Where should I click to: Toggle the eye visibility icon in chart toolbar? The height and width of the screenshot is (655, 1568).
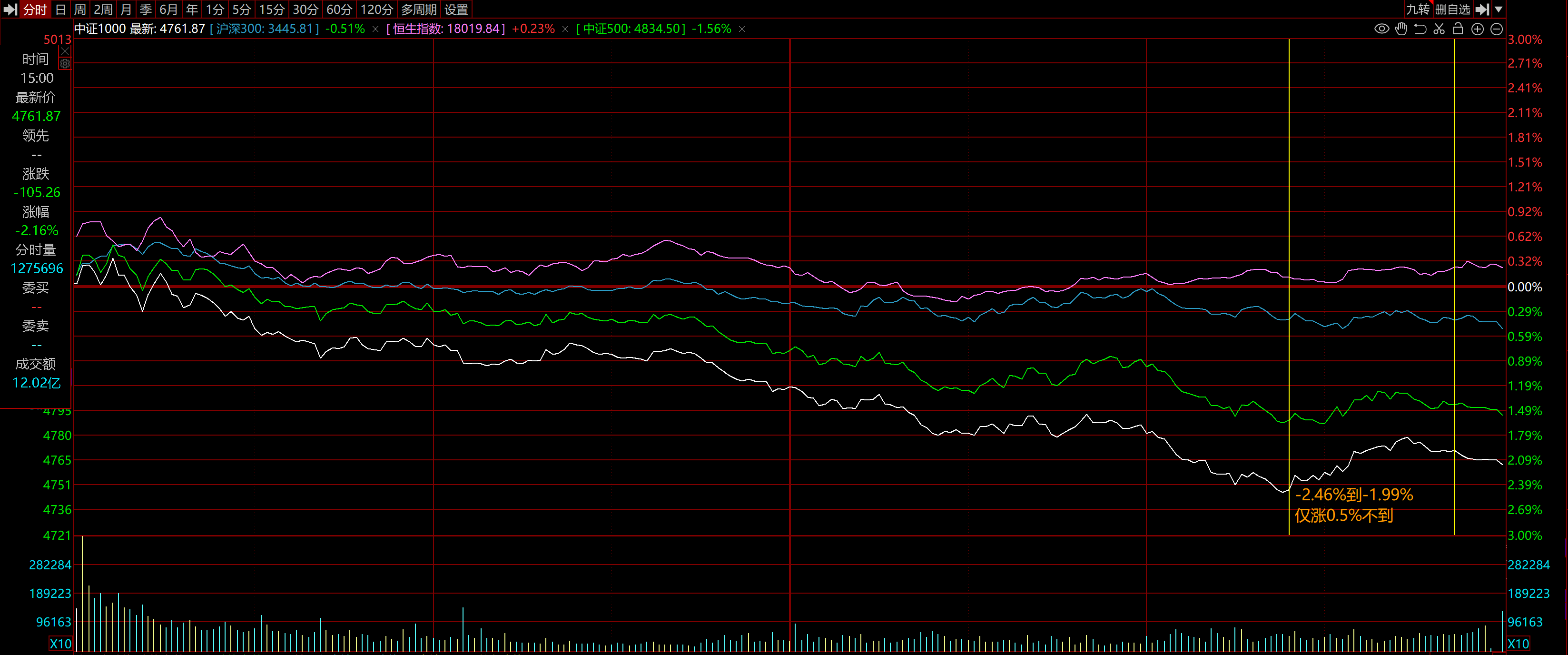click(1381, 29)
